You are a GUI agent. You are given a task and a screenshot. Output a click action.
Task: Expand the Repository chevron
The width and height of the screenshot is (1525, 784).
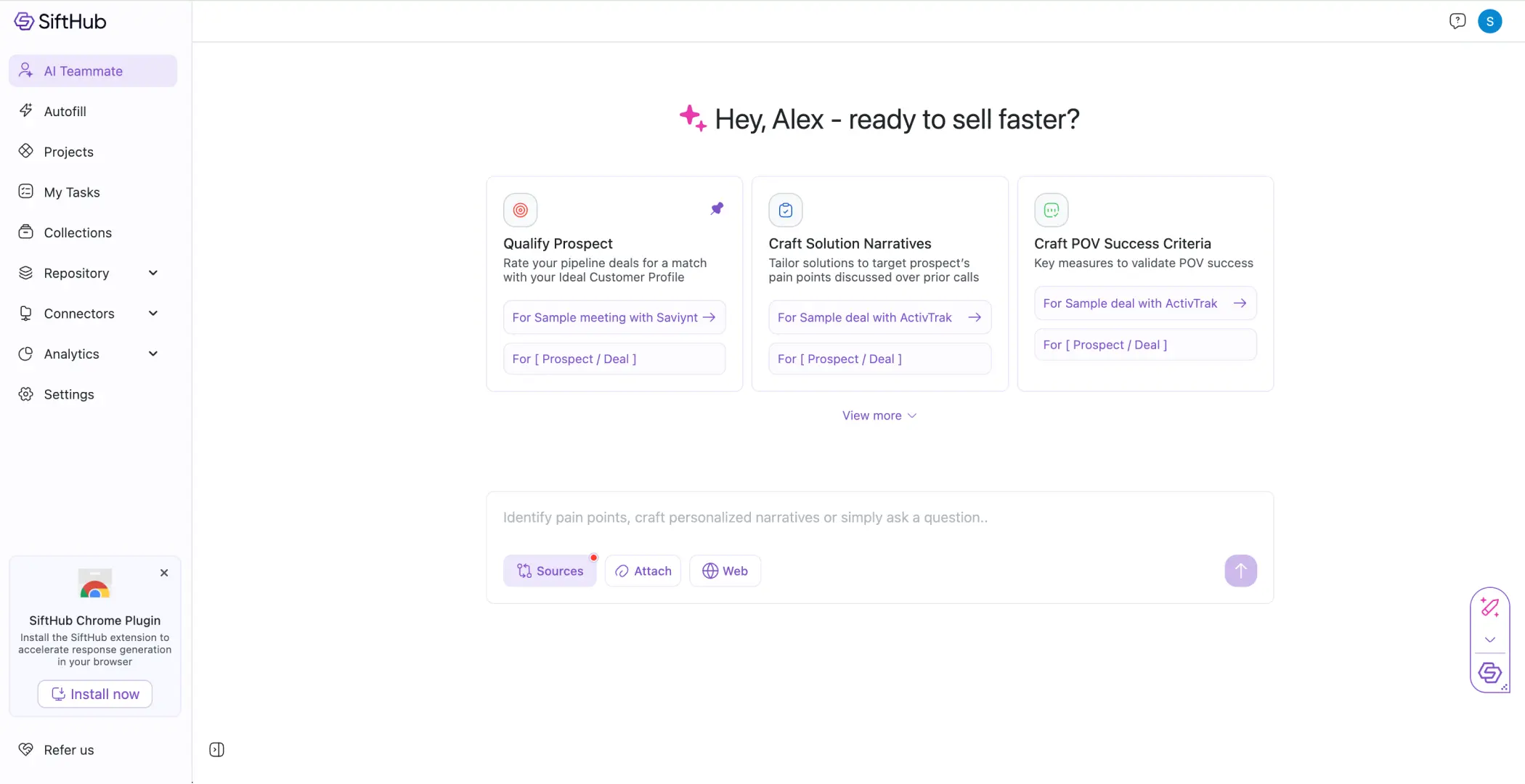coord(153,273)
